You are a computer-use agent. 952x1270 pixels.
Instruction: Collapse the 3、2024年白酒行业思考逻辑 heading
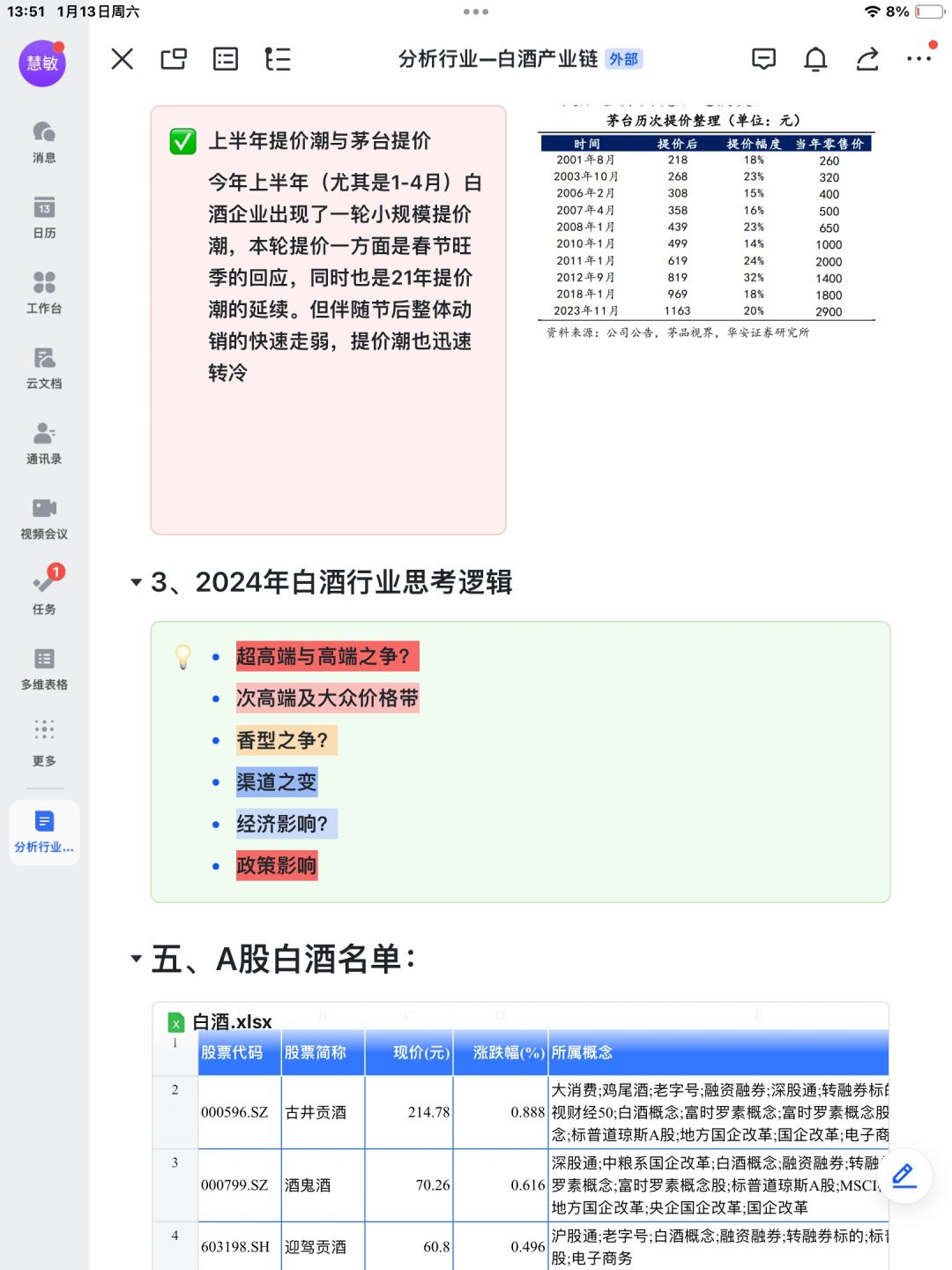pos(136,582)
